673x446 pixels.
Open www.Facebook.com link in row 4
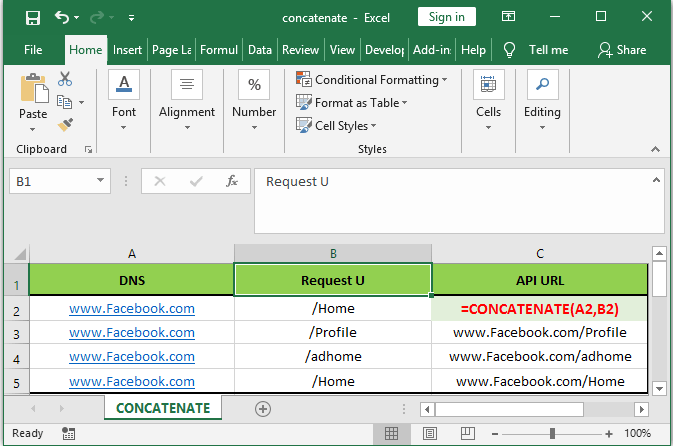pos(132,357)
